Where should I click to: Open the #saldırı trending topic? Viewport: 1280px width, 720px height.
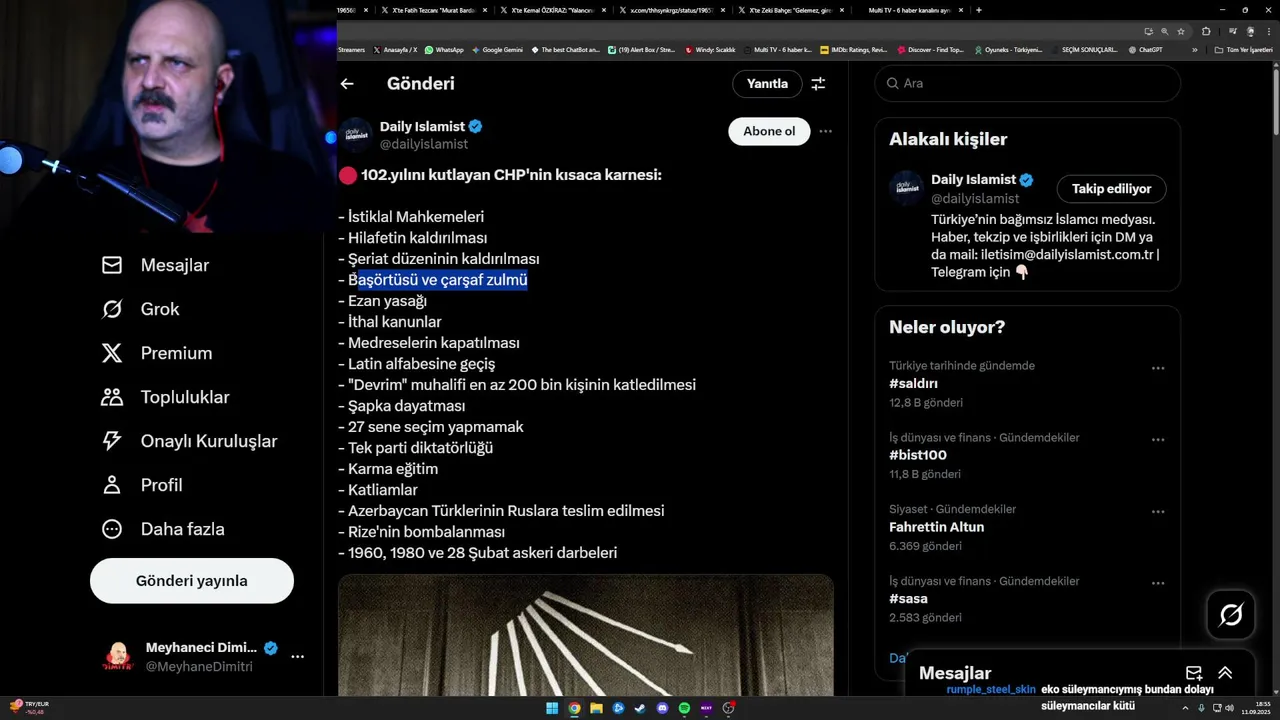pyautogui.click(x=913, y=384)
